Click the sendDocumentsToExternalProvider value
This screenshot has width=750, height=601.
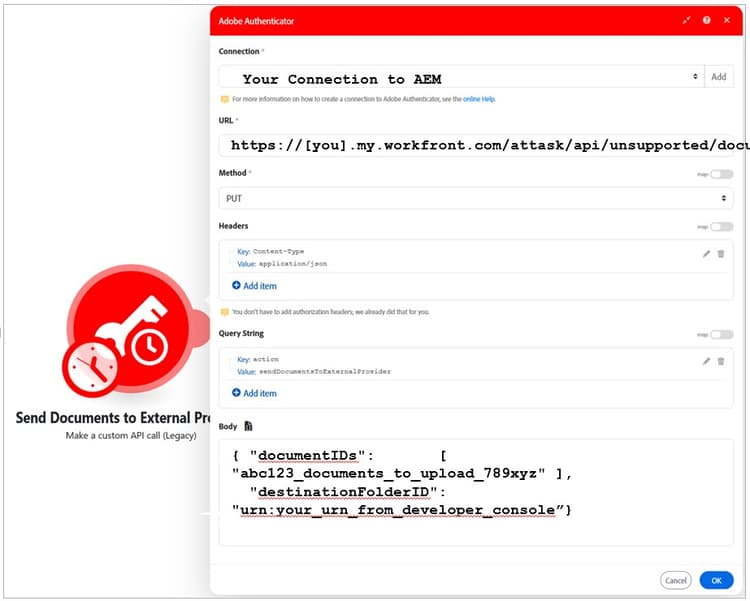pyautogui.click(x=325, y=371)
